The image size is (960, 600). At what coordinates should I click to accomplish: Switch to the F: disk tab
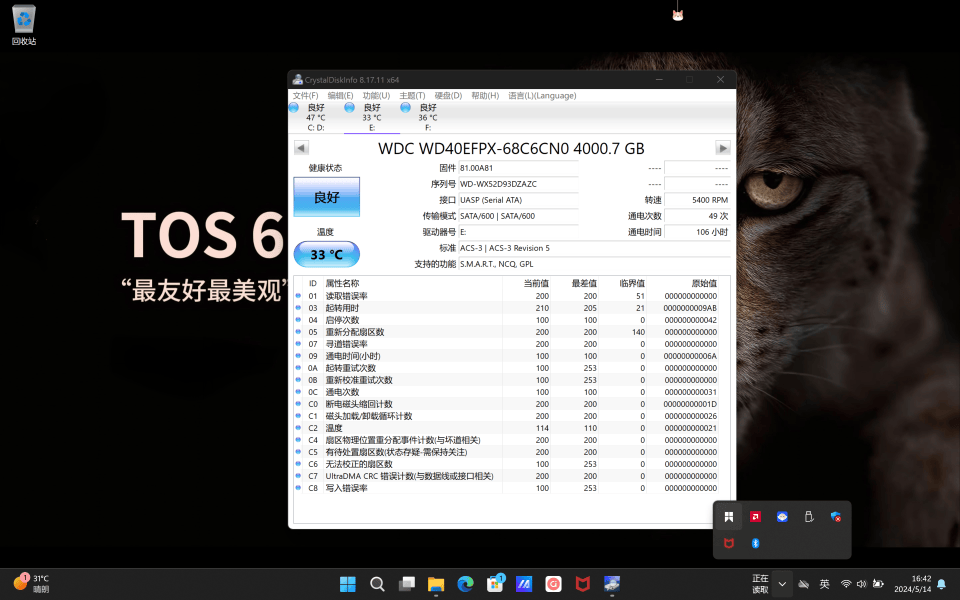point(427,118)
